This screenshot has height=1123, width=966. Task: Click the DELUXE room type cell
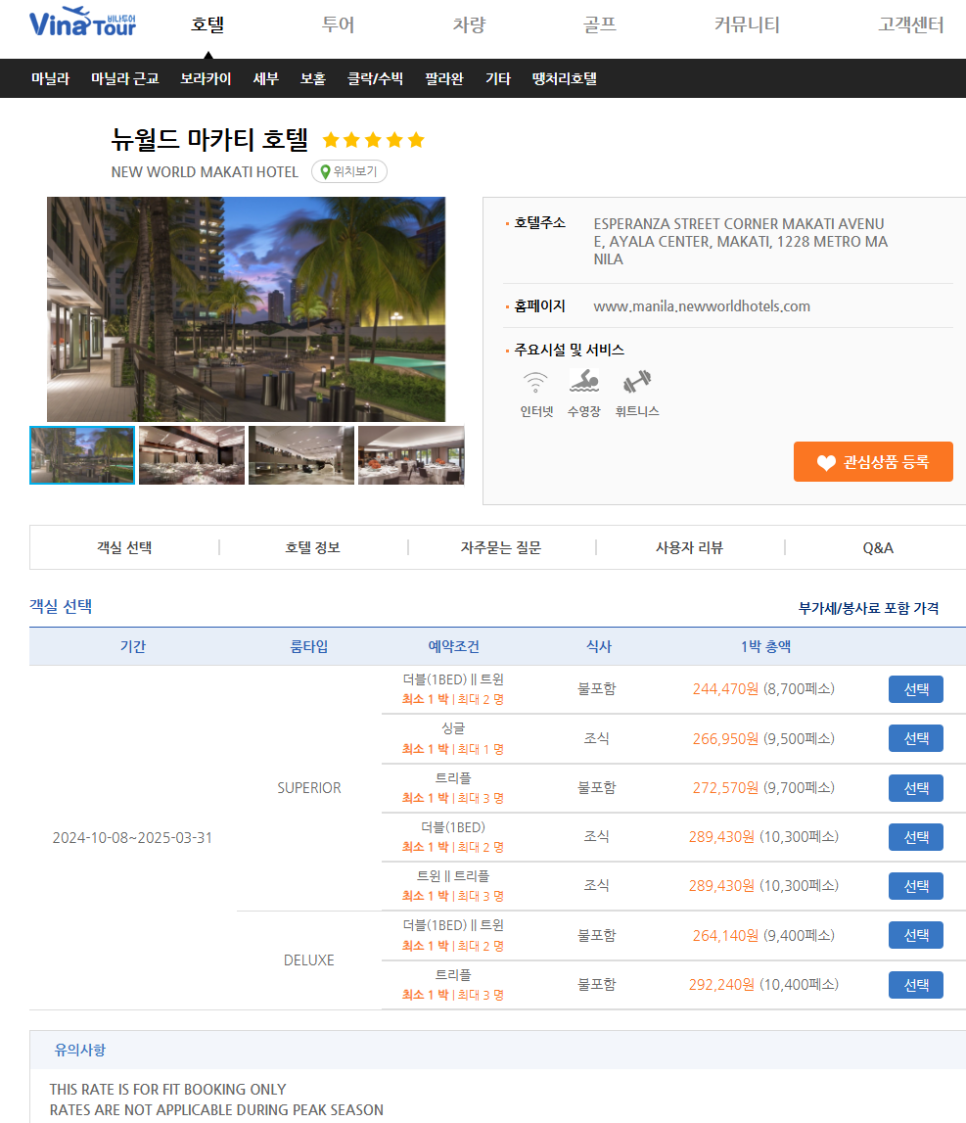(309, 960)
